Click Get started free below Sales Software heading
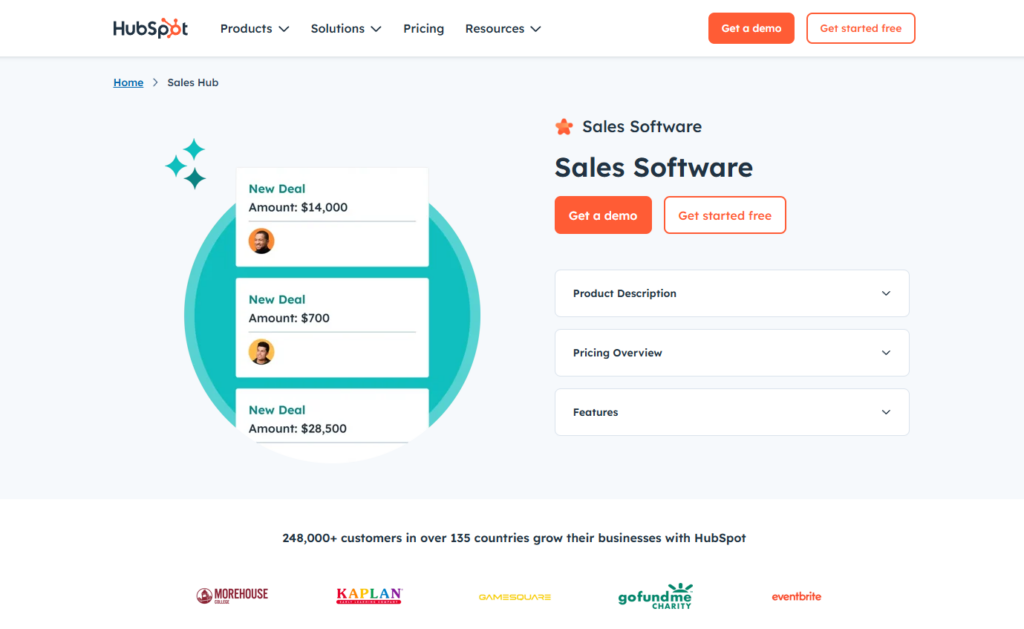Viewport: 1024px width, 629px height. pos(725,216)
